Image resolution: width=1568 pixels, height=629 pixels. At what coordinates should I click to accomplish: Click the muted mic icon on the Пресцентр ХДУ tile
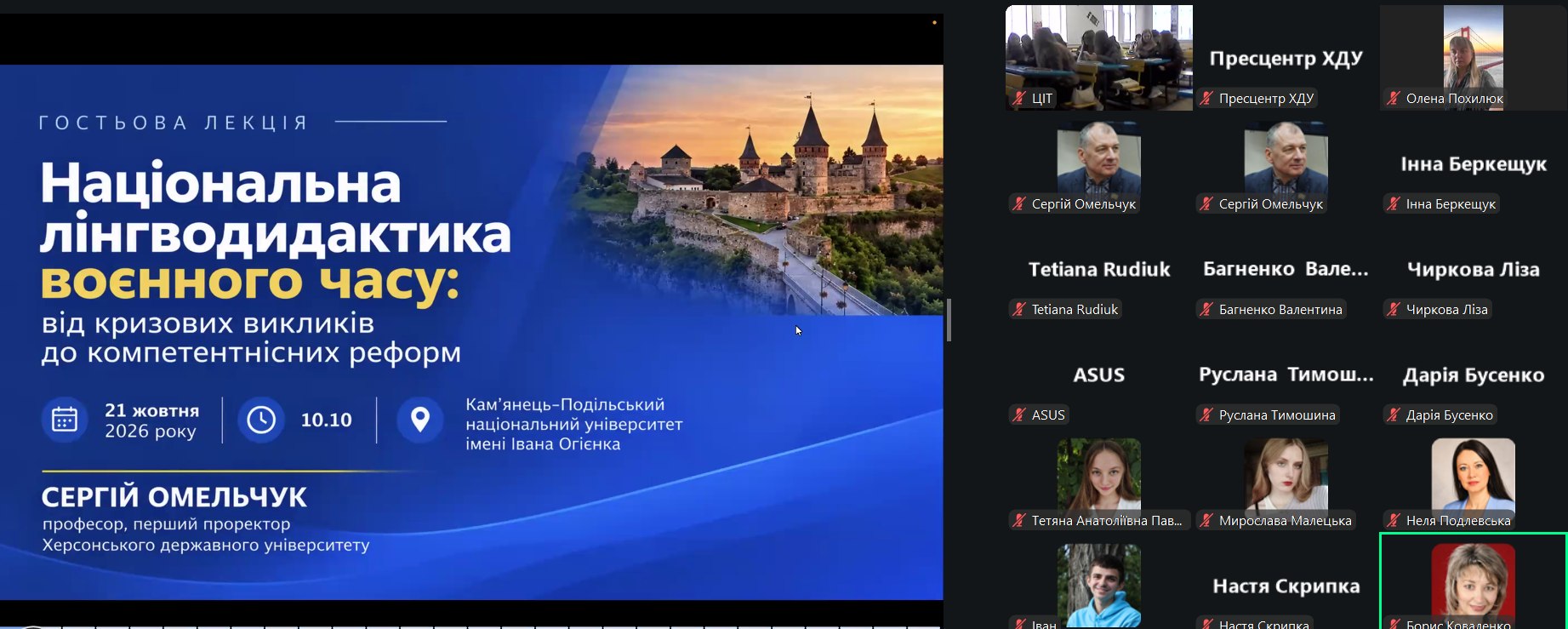[x=1206, y=99]
